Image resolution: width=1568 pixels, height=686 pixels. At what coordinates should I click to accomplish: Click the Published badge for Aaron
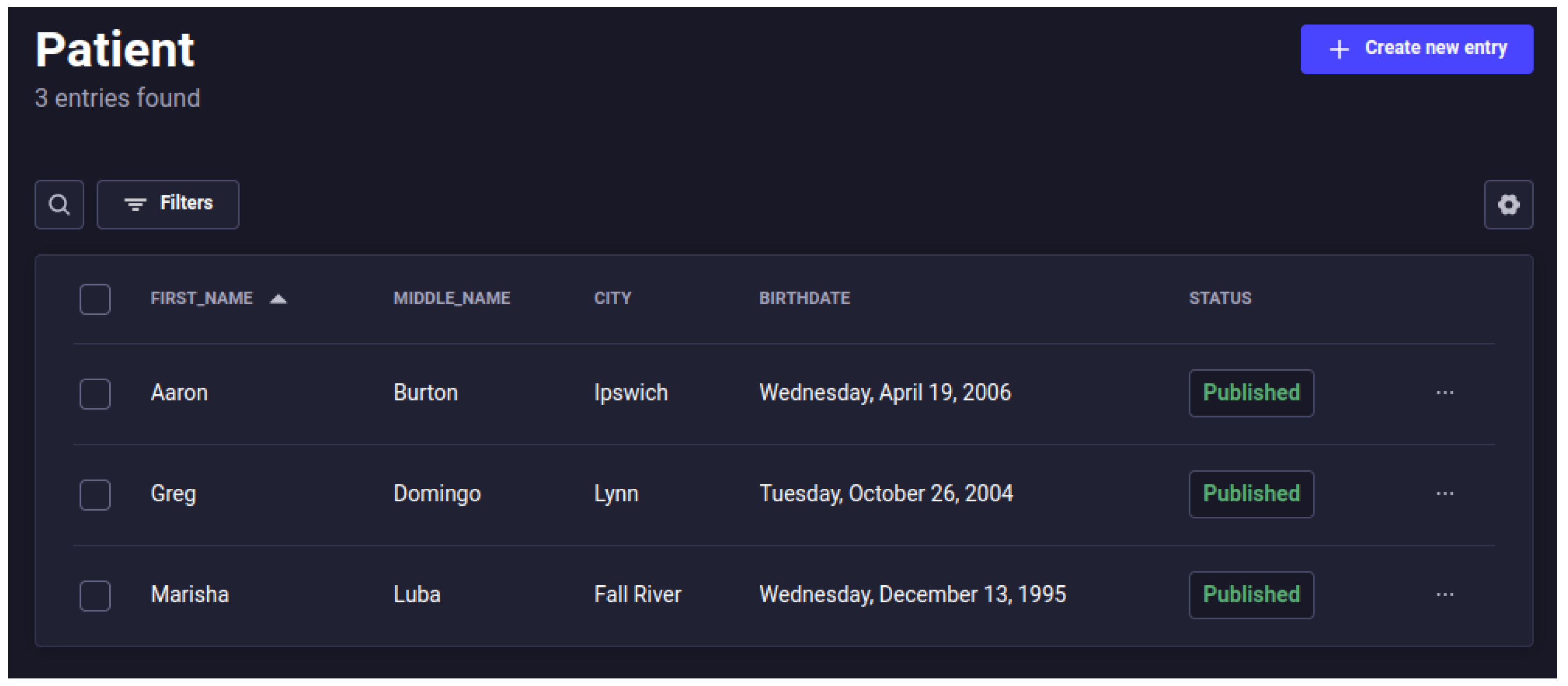(x=1251, y=393)
